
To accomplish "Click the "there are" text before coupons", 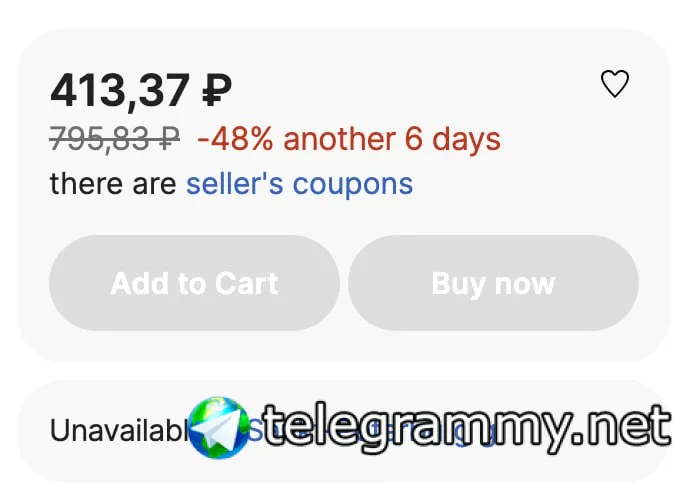I will [x=114, y=184].
